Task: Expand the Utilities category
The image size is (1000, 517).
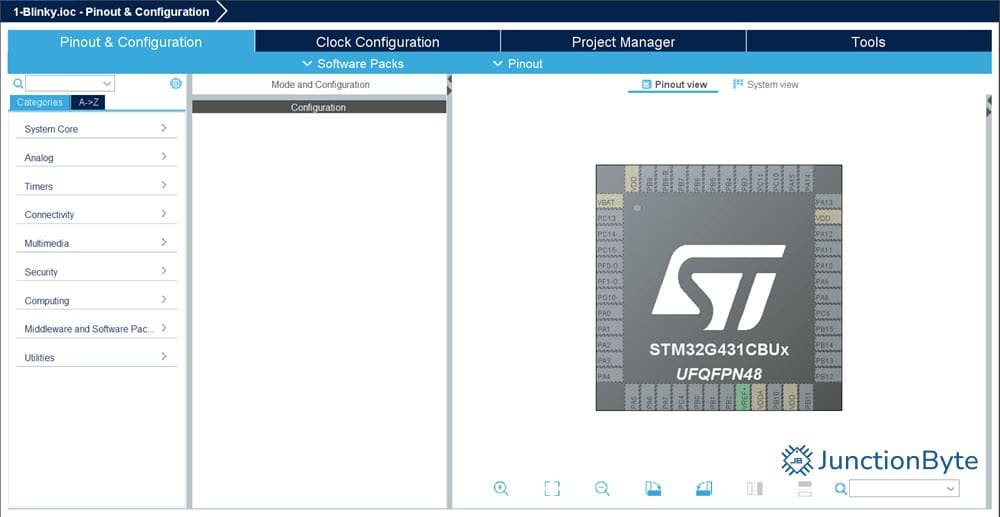Action: [x=96, y=358]
